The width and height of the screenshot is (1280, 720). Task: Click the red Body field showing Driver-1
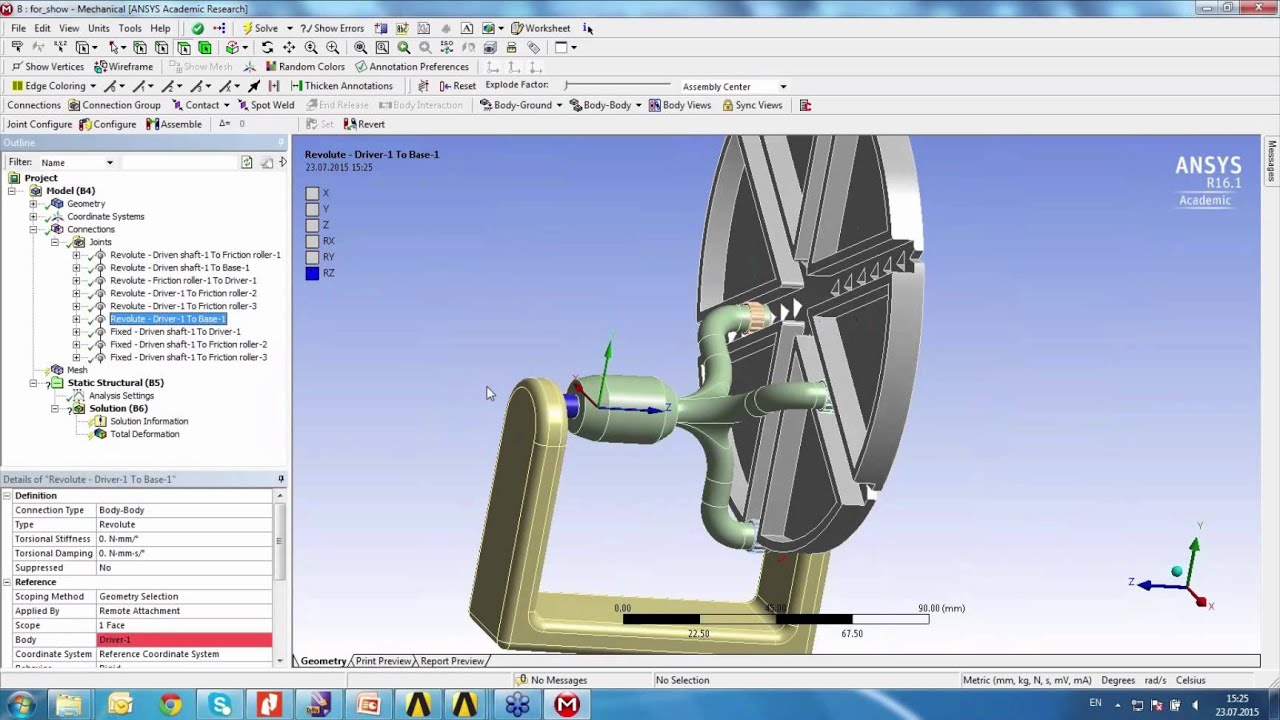(x=184, y=640)
